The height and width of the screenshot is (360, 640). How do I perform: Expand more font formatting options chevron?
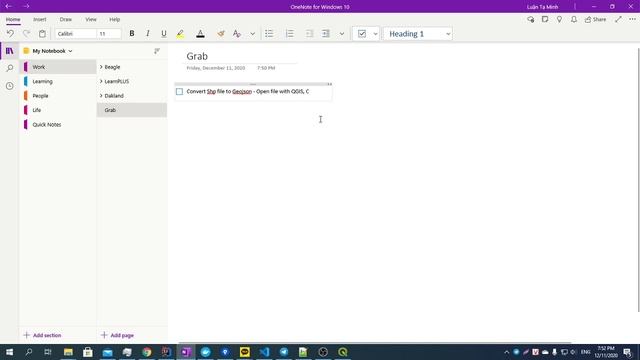[253, 33]
